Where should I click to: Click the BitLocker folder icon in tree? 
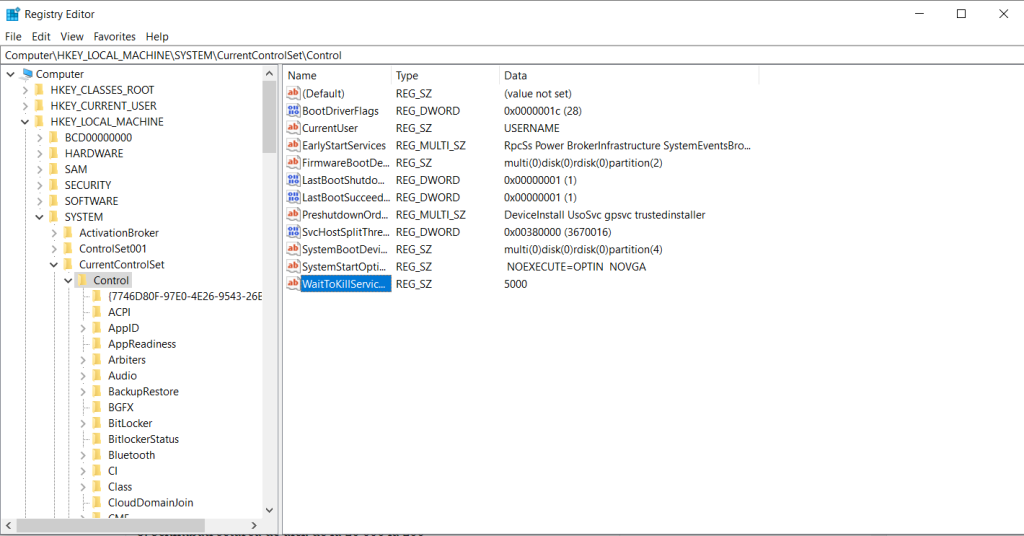coord(97,423)
